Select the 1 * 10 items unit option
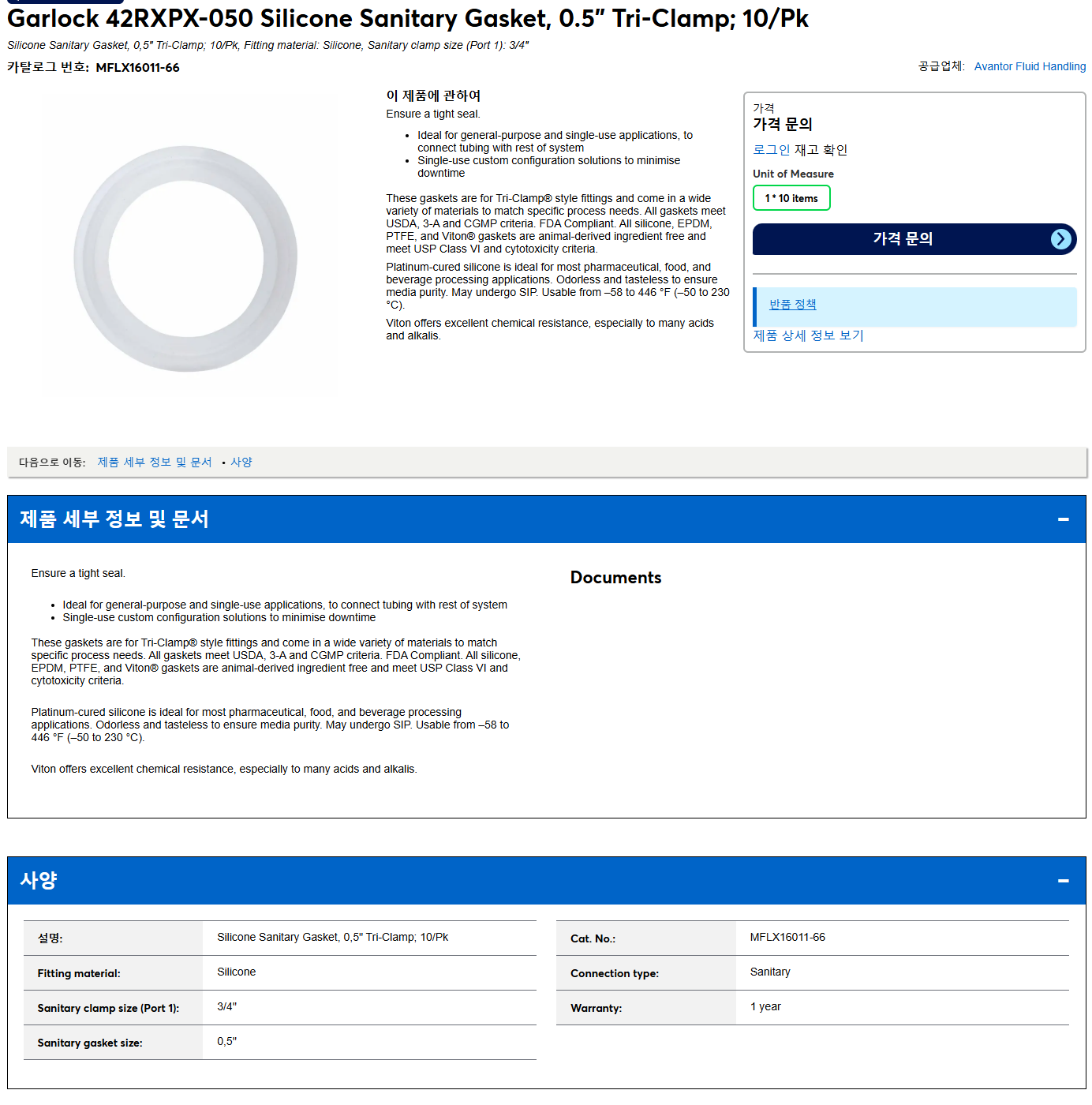This screenshot has height=1105, width=1092. 791,198
